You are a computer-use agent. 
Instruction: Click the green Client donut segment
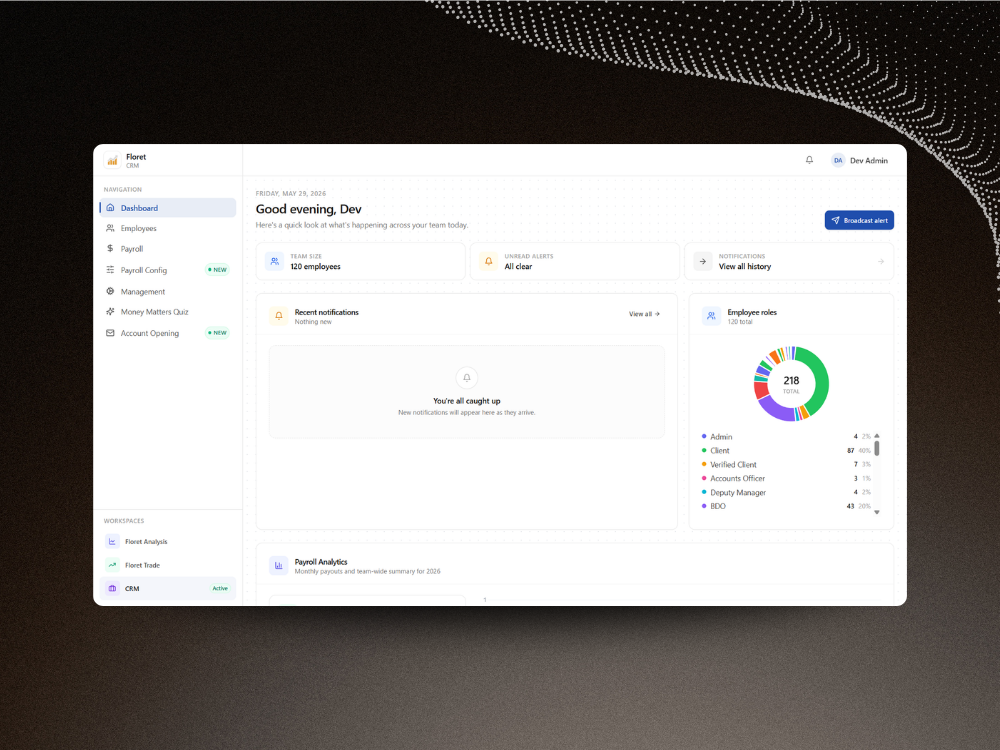click(x=819, y=380)
